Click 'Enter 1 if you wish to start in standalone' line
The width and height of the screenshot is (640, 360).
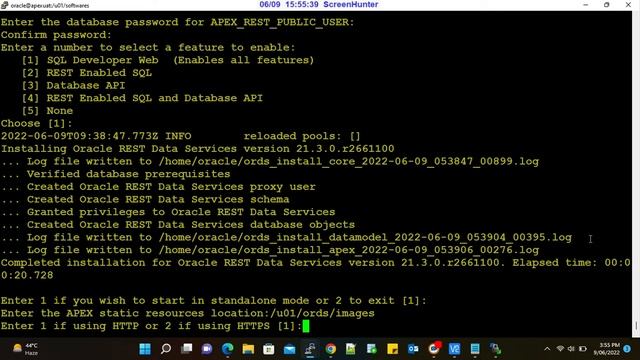click(213, 300)
